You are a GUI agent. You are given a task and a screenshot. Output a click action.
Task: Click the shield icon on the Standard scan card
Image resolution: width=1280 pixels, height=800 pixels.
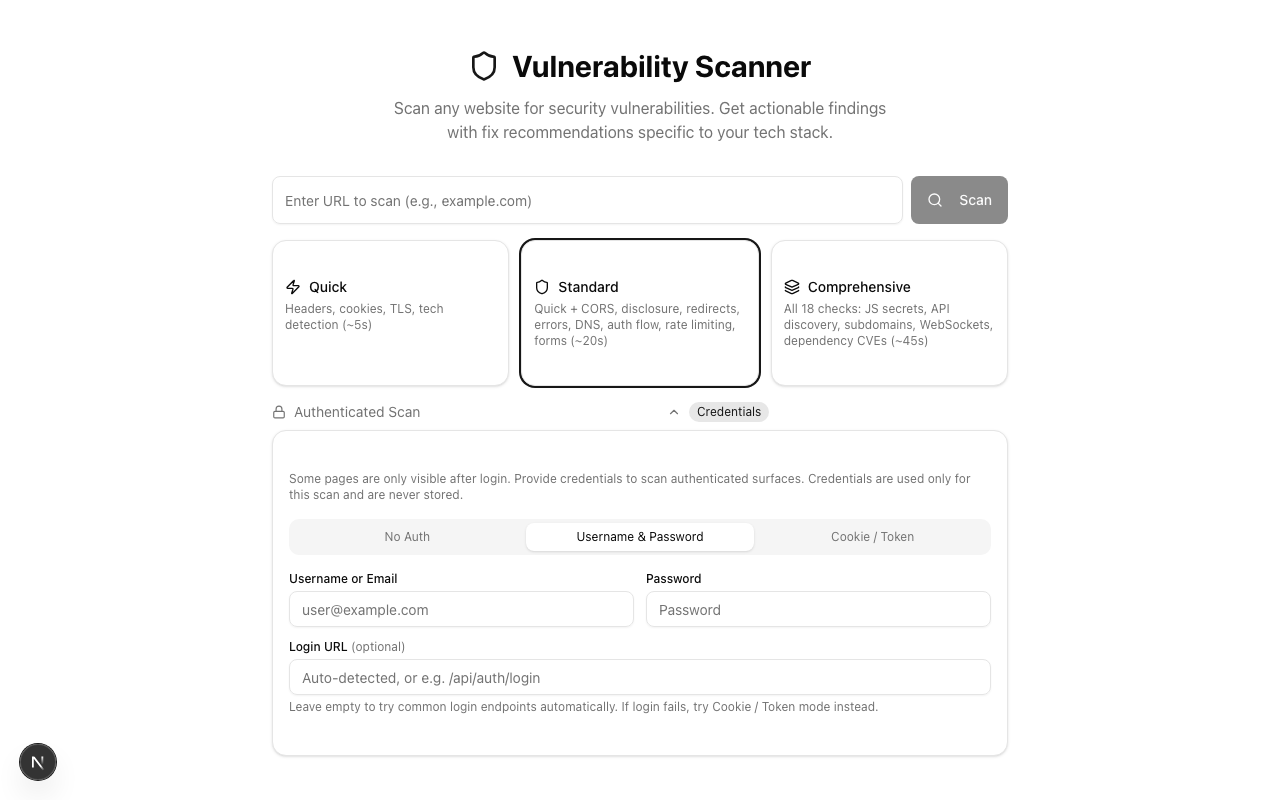[542, 287]
